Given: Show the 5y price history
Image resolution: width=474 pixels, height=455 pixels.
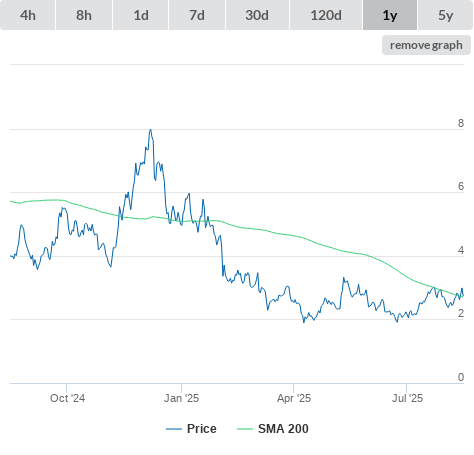Looking at the screenshot, I should pyautogui.click(x=445, y=15).
